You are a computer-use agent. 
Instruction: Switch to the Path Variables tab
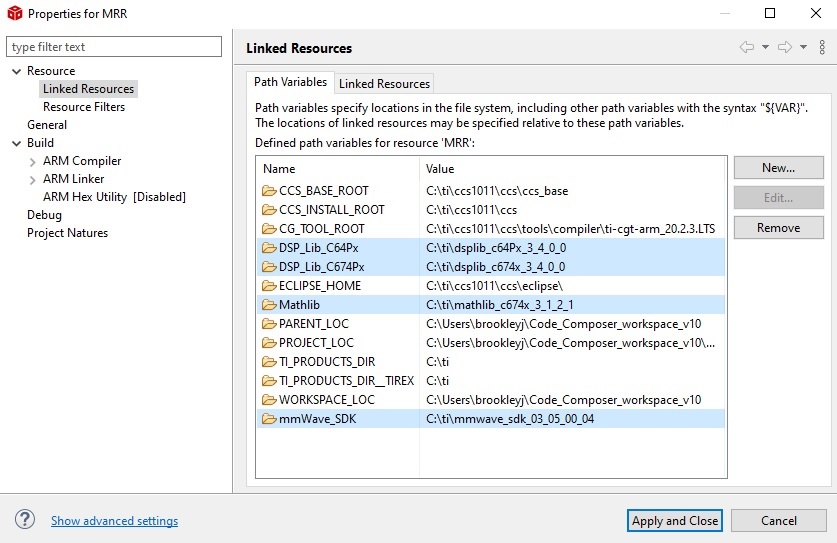click(x=290, y=82)
